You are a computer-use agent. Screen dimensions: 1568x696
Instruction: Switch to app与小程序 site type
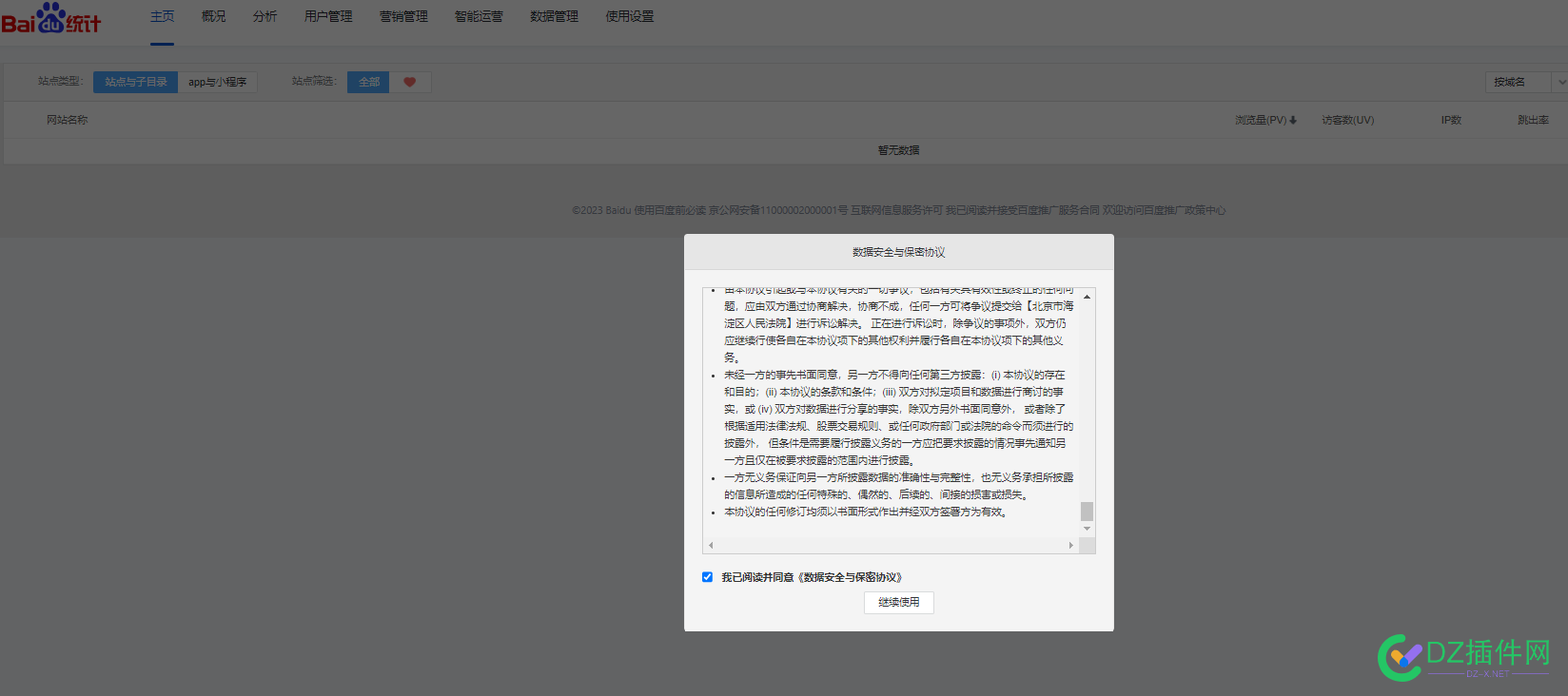click(x=217, y=82)
